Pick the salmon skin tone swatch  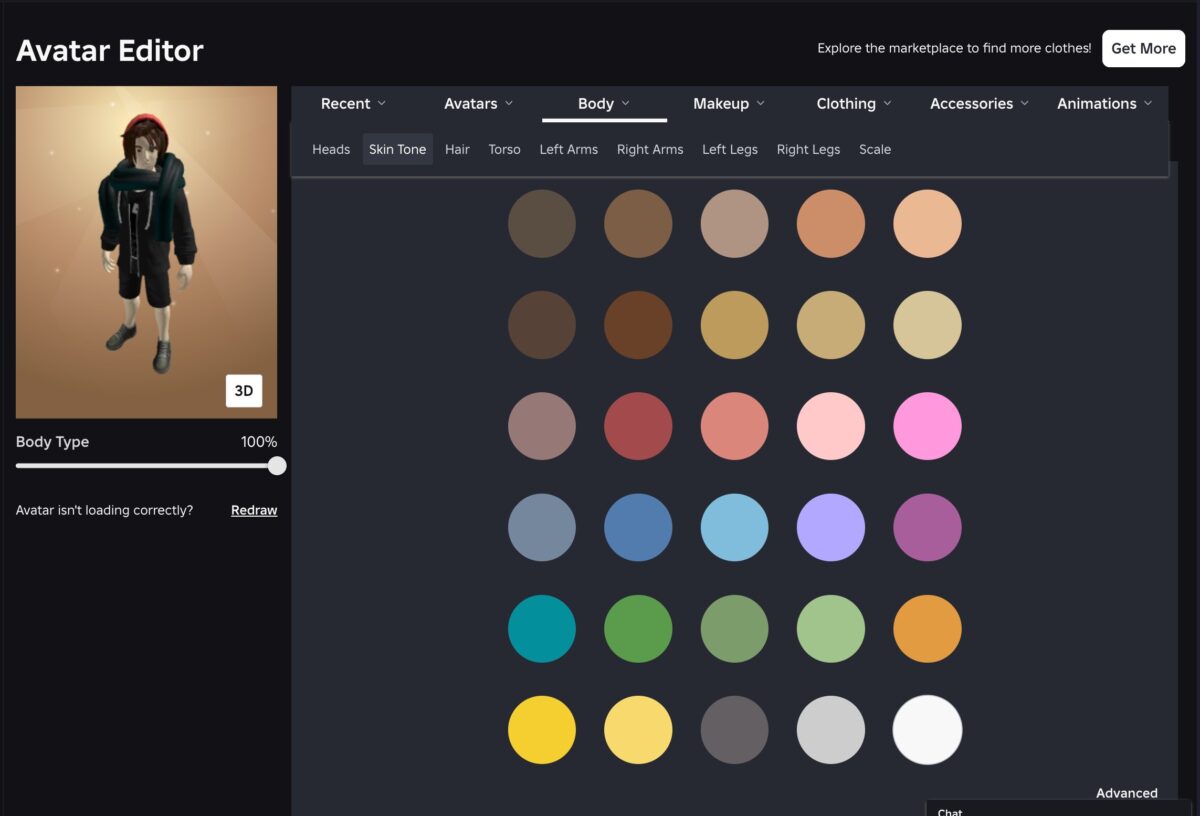point(735,426)
